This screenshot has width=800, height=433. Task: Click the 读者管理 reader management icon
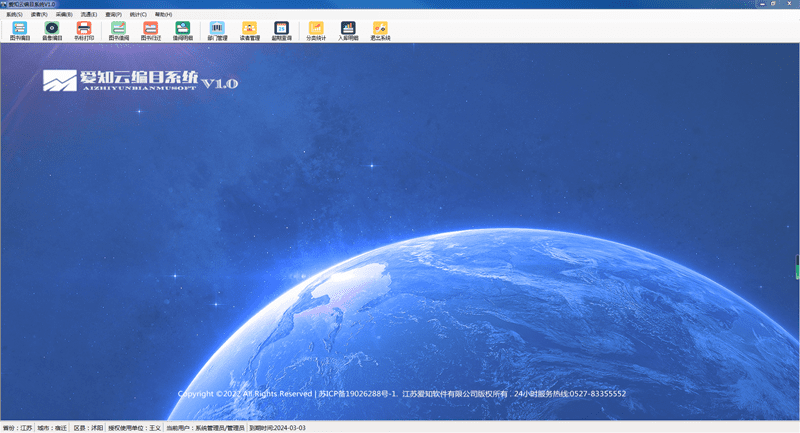[x=249, y=30]
